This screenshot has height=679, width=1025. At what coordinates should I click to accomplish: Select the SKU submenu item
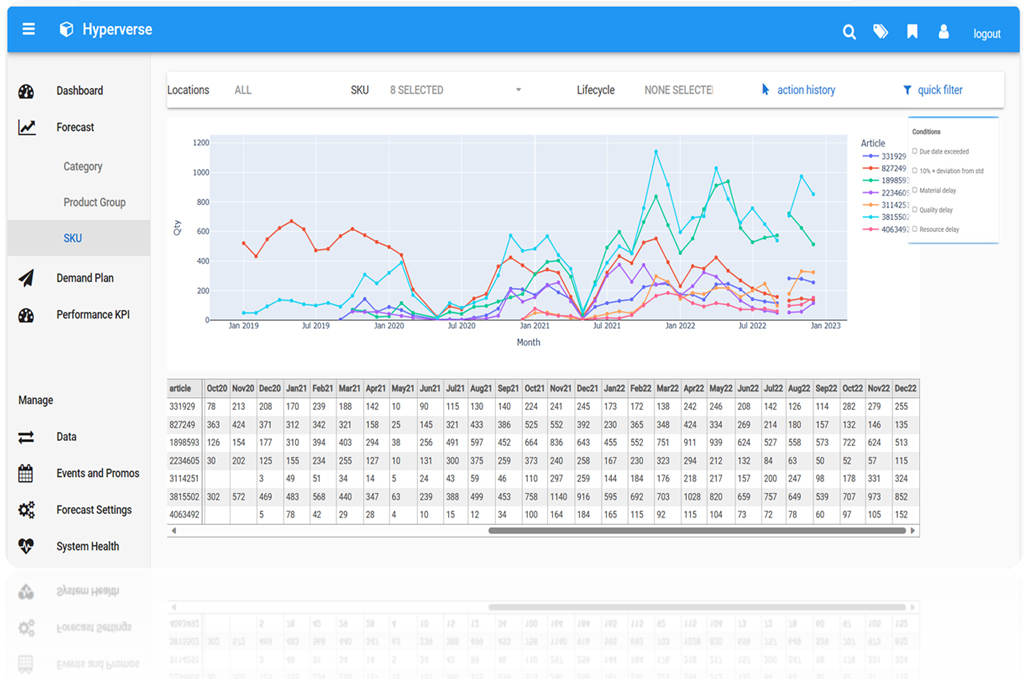coord(79,238)
